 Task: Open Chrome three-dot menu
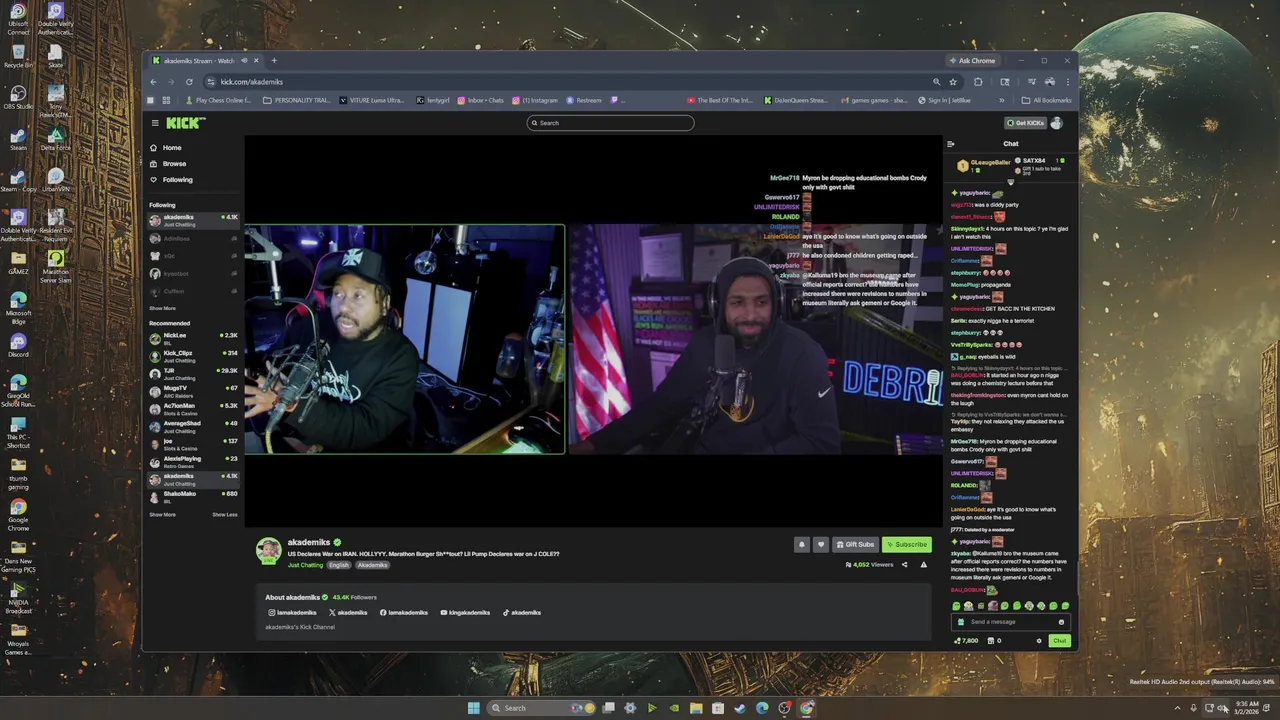pyautogui.click(x=1068, y=82)
